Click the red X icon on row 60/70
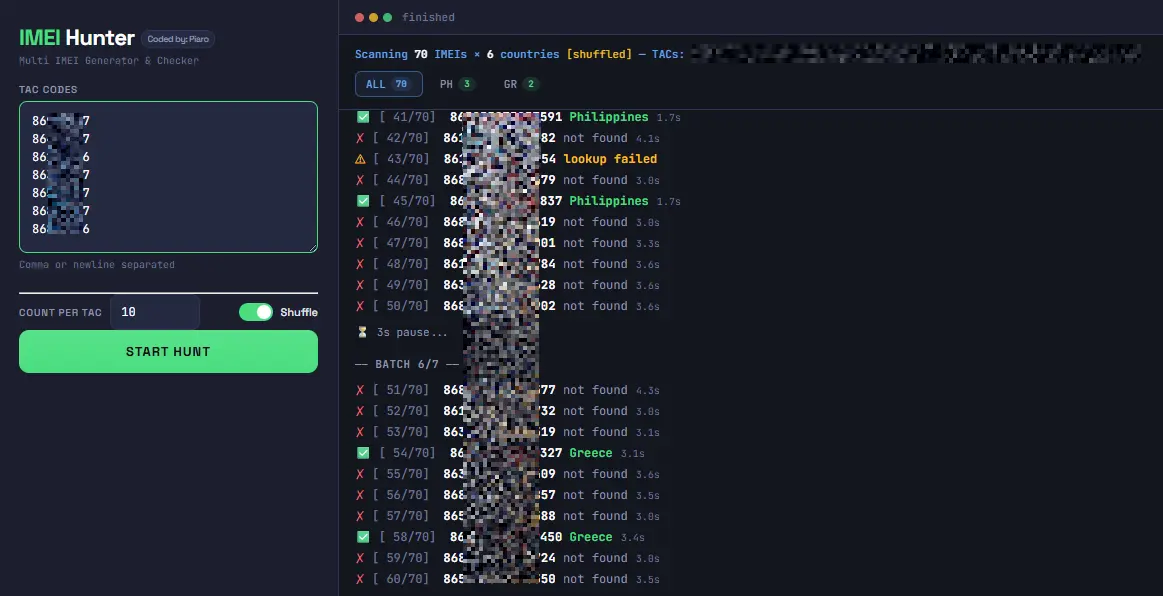The image size is (1163, 596). tap(360, 579)
